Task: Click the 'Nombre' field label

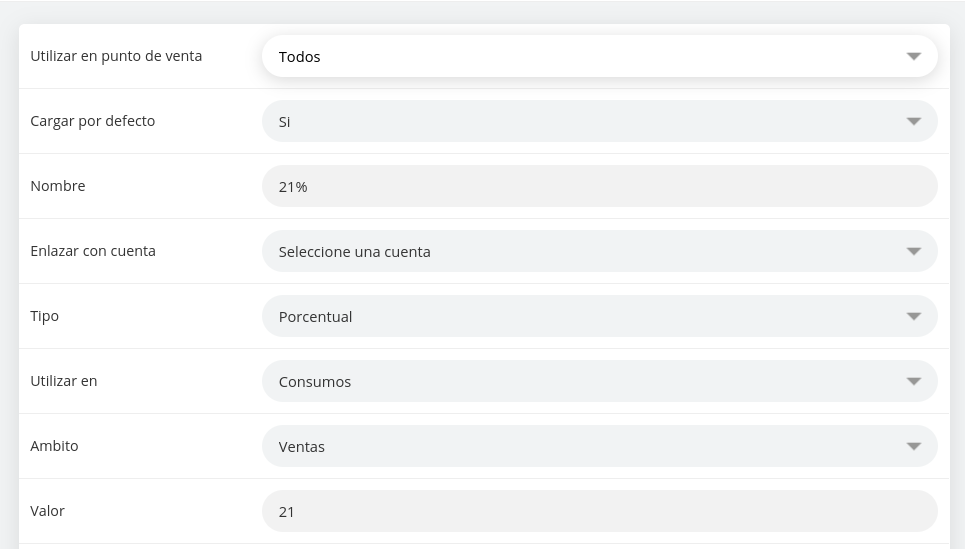Action: 58,186
